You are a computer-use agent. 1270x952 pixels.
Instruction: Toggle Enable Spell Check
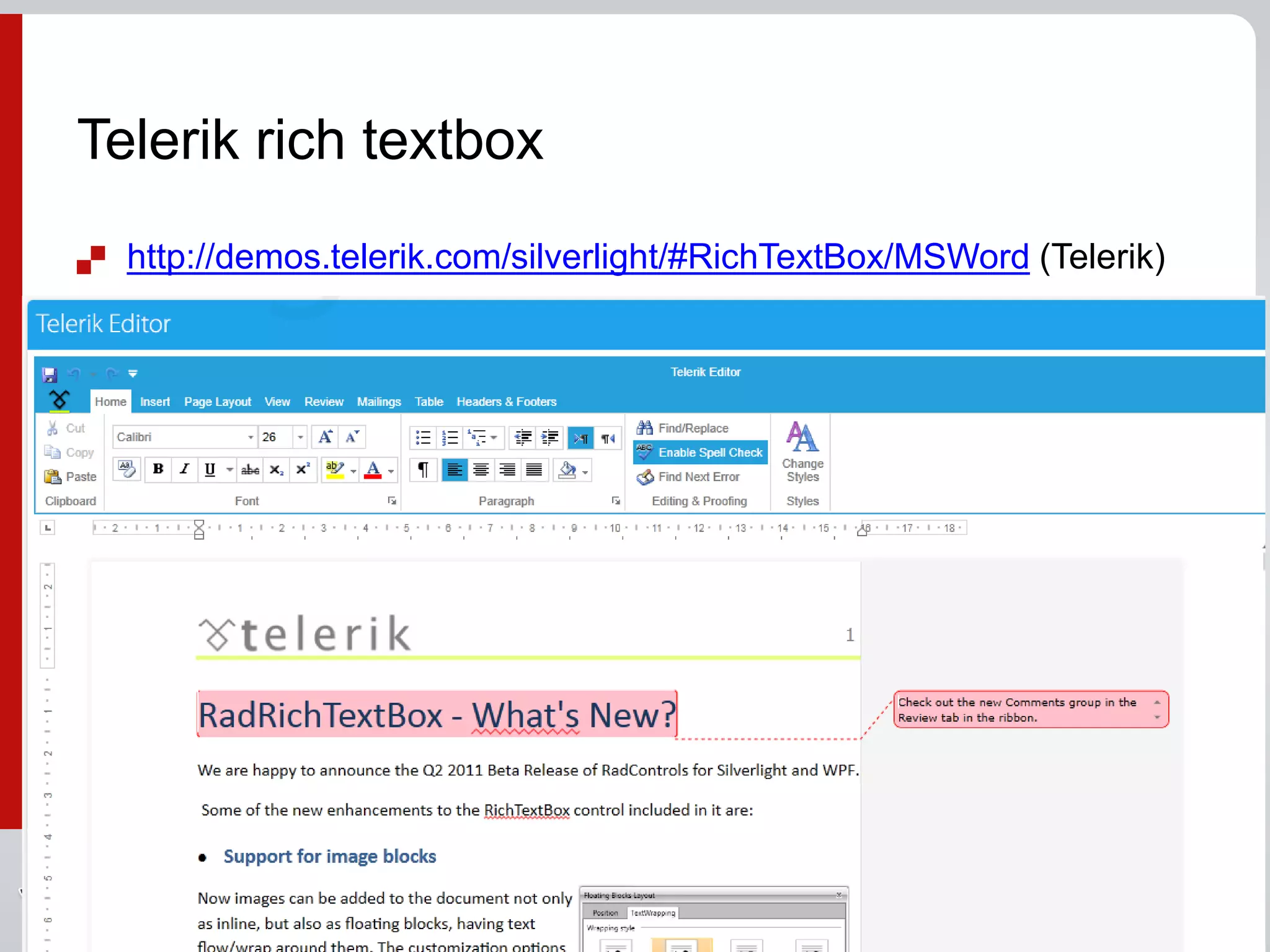click(700, 452)
